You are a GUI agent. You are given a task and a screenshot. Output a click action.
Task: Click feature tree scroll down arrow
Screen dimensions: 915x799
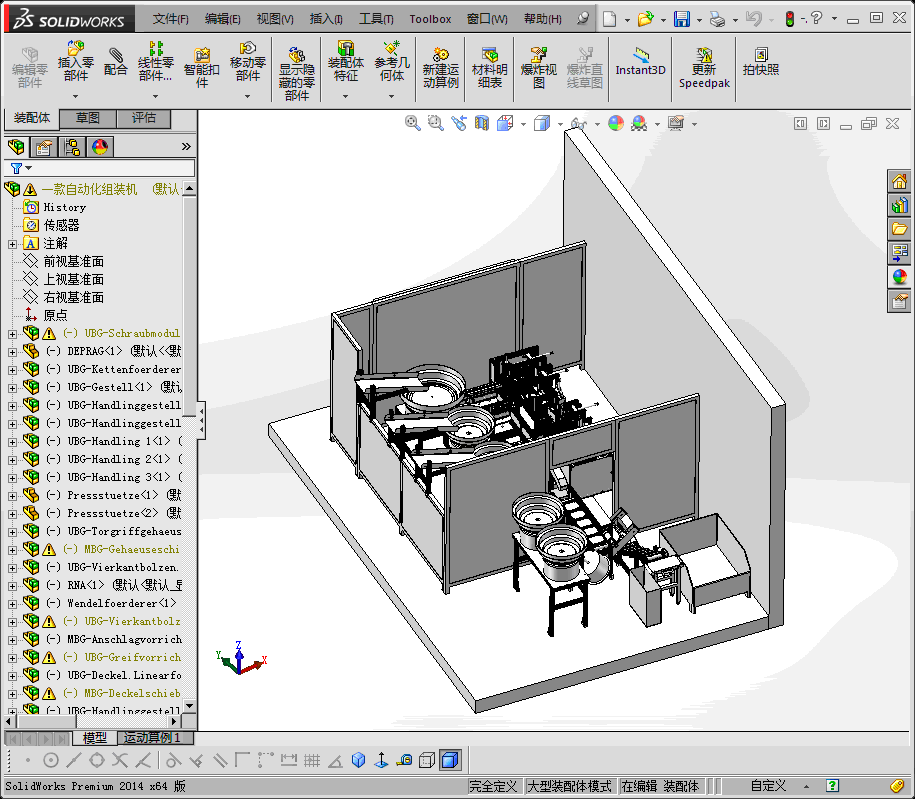pyautogui.click(x=189, y=706)
